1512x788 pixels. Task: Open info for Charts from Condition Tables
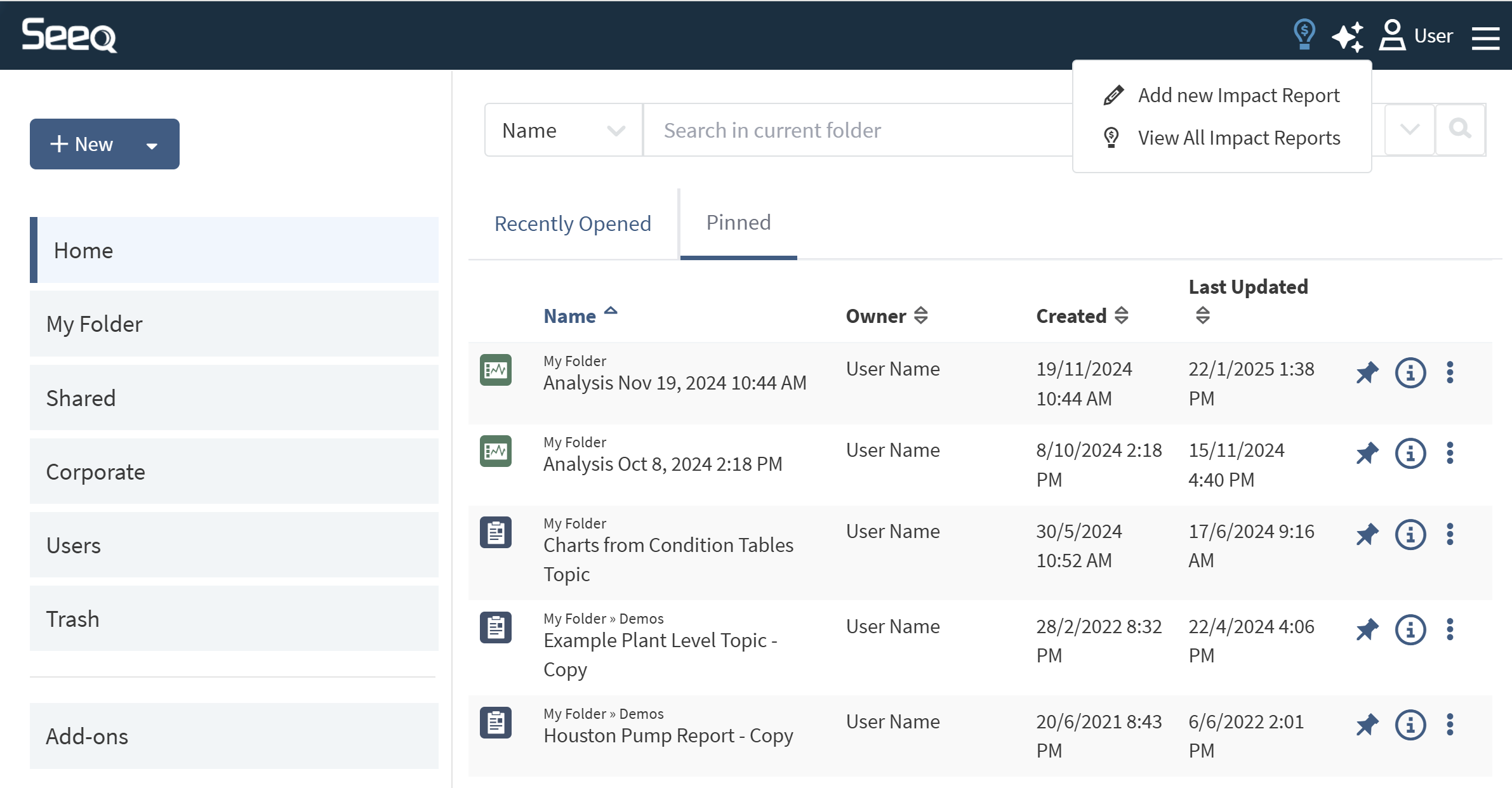[1410, 535]
